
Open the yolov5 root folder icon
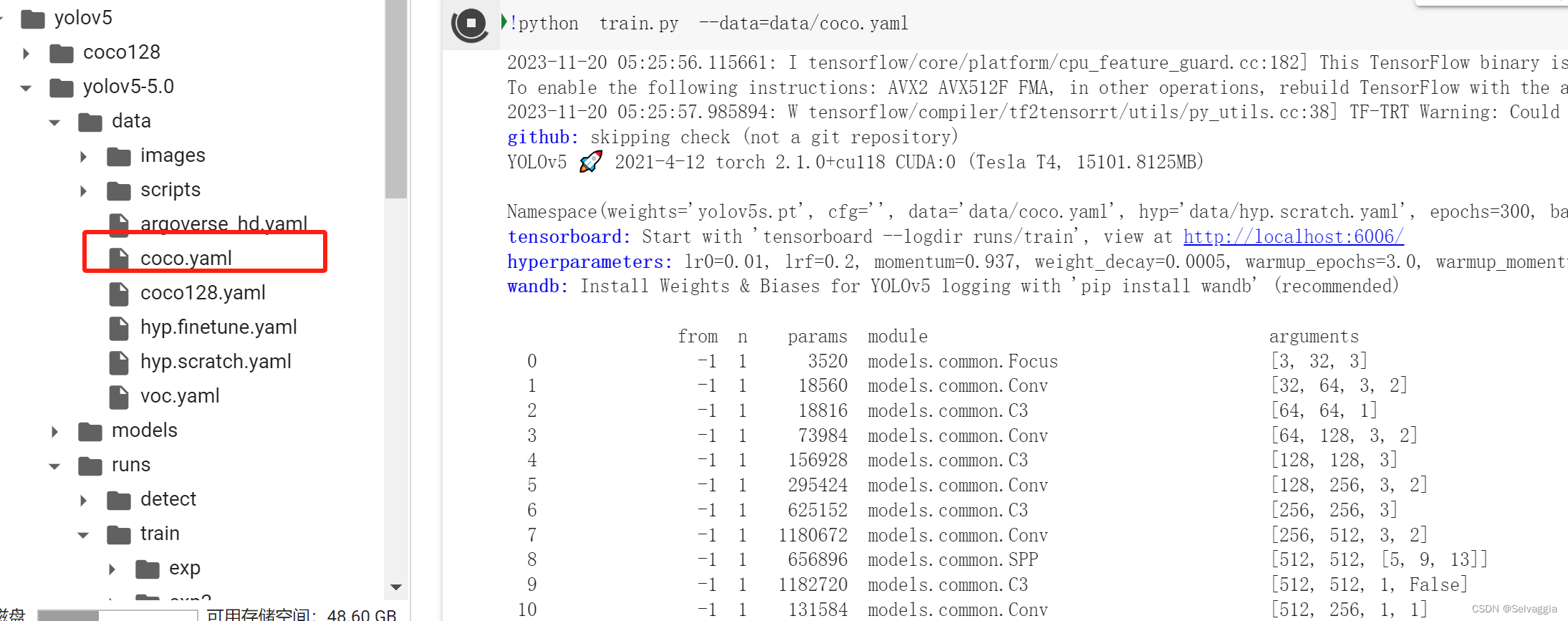33,19
